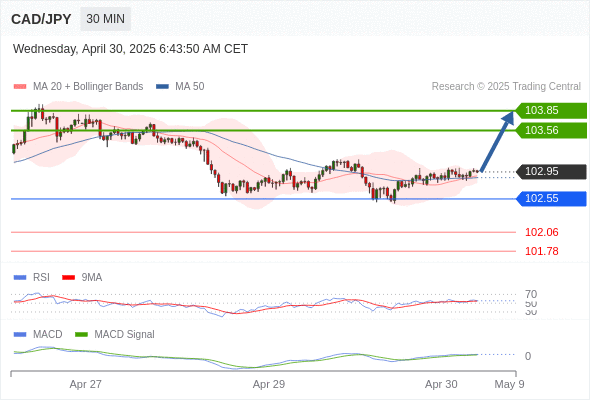Click the blue MACD legend swatch
Image resolution: width=590 pixels, height=400 pixels.
click(20, 335)
